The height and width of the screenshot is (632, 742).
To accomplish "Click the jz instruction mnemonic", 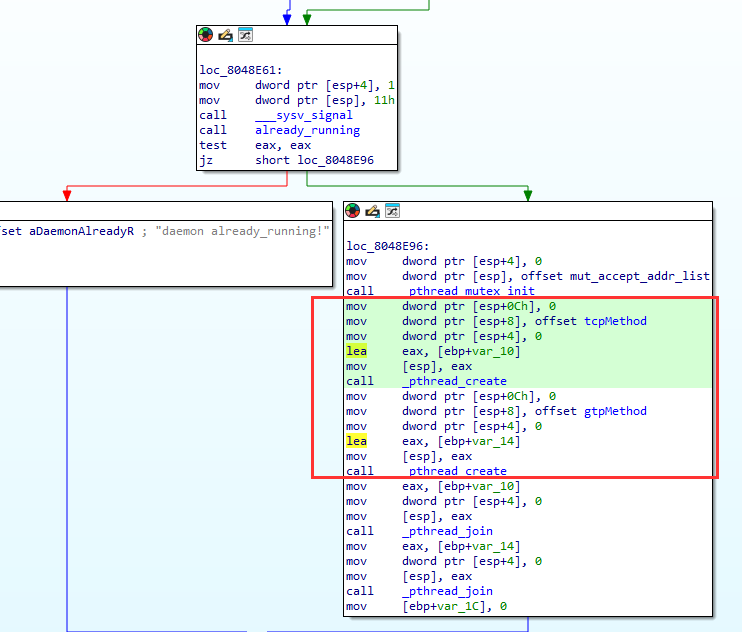I will (x=205, y=160).
